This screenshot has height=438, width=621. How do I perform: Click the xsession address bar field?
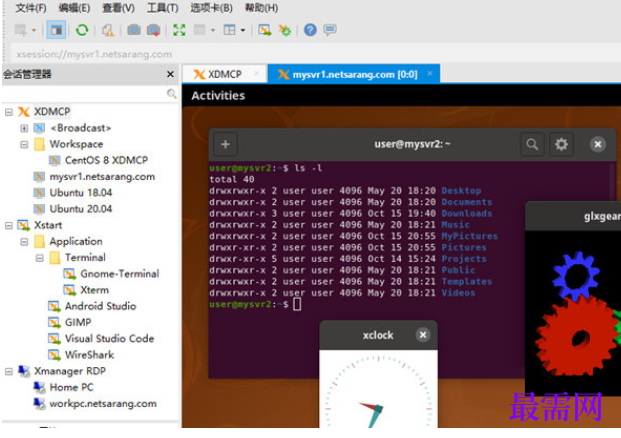(x=315, y=54)
